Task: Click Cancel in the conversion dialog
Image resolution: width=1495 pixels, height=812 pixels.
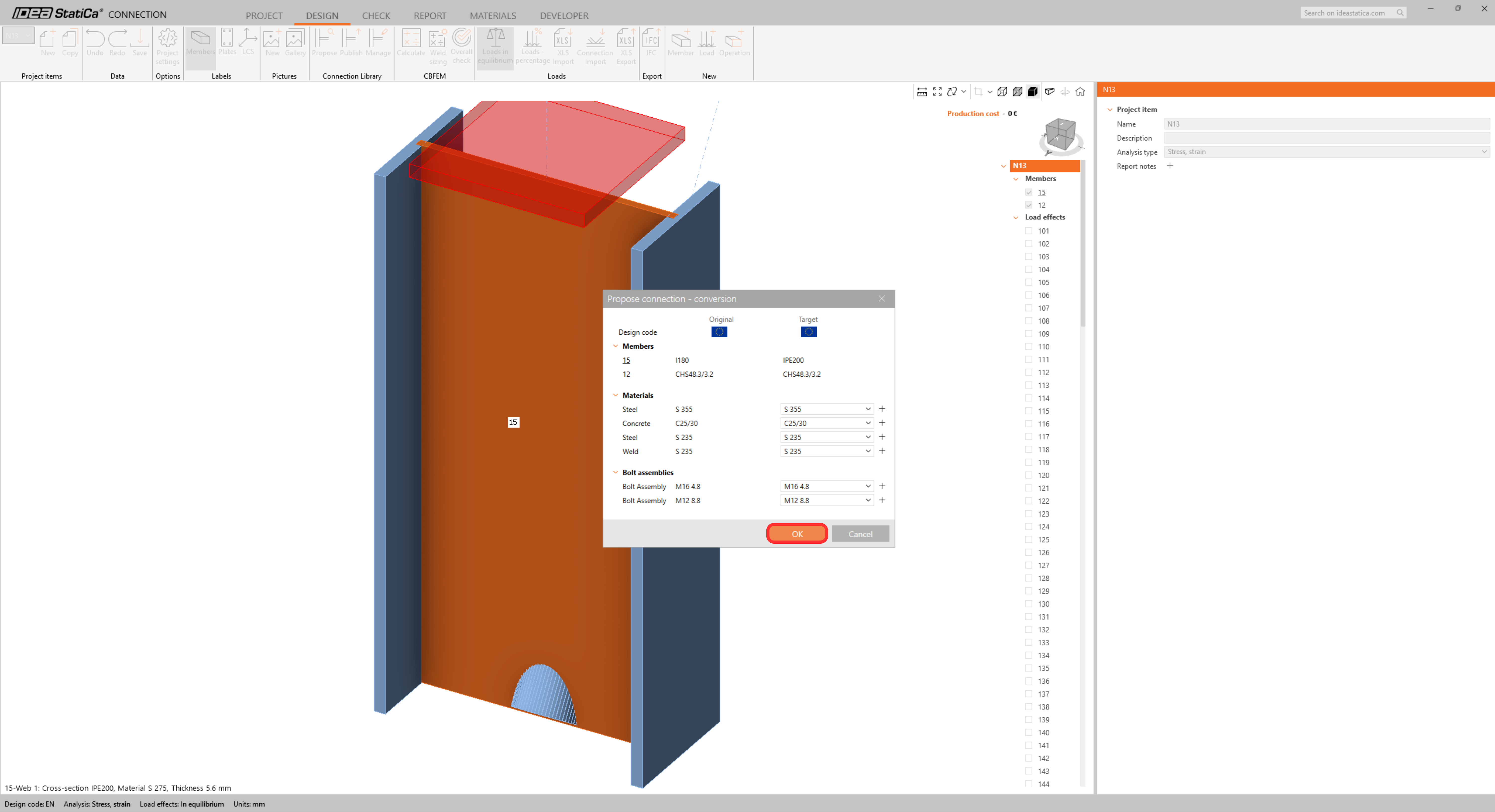Action: (x=860, y=534)
